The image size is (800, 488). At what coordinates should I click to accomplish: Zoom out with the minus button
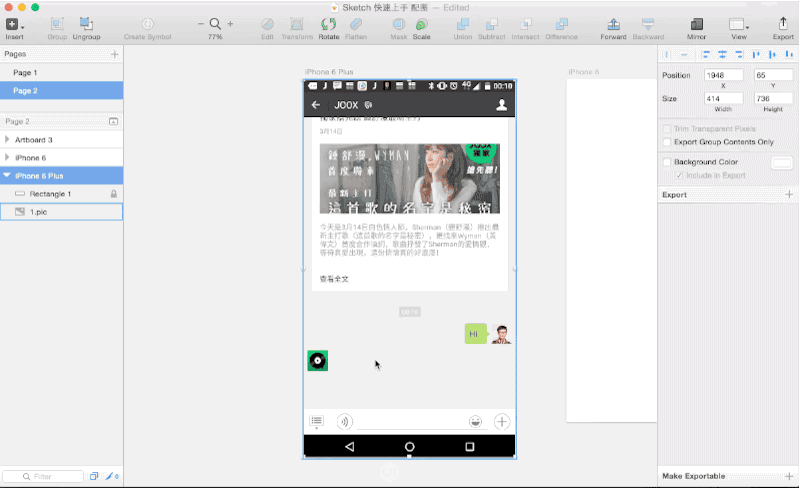click(201, 23)
